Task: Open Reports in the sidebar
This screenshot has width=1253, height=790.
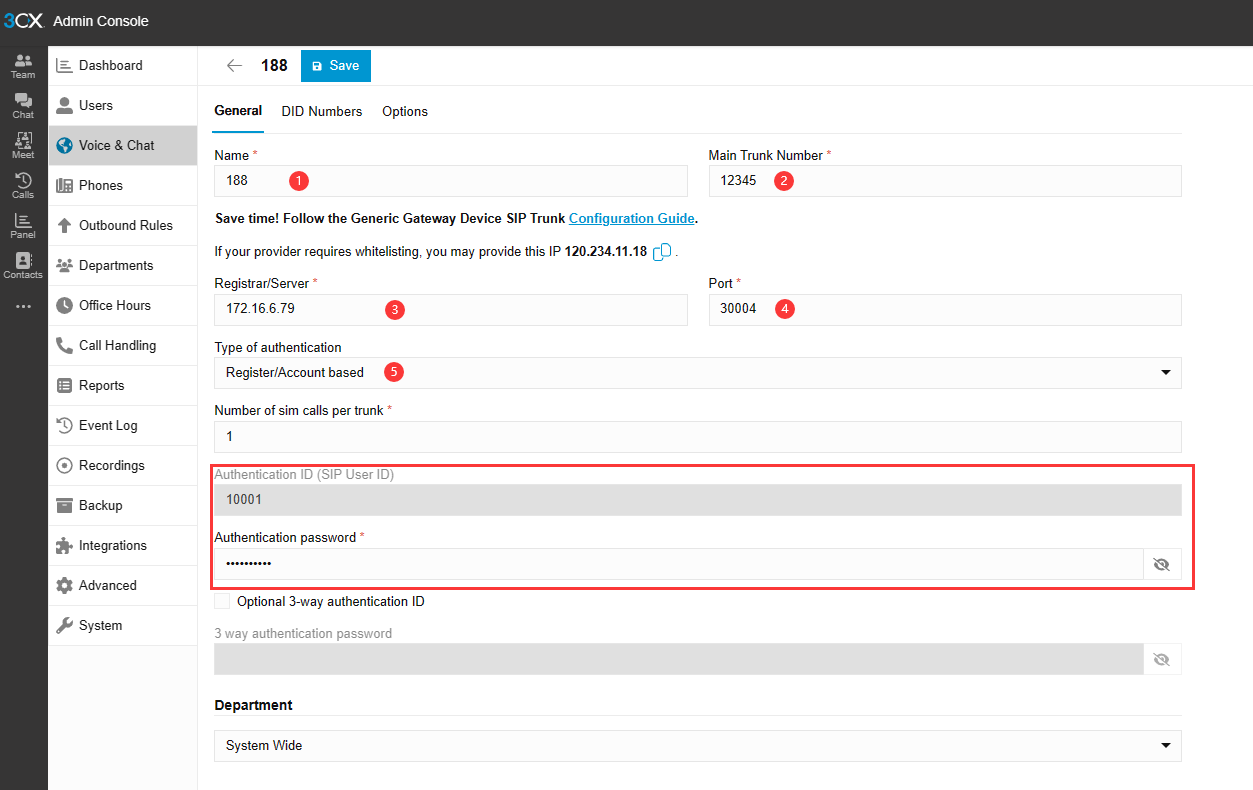Action: (123, 386)
